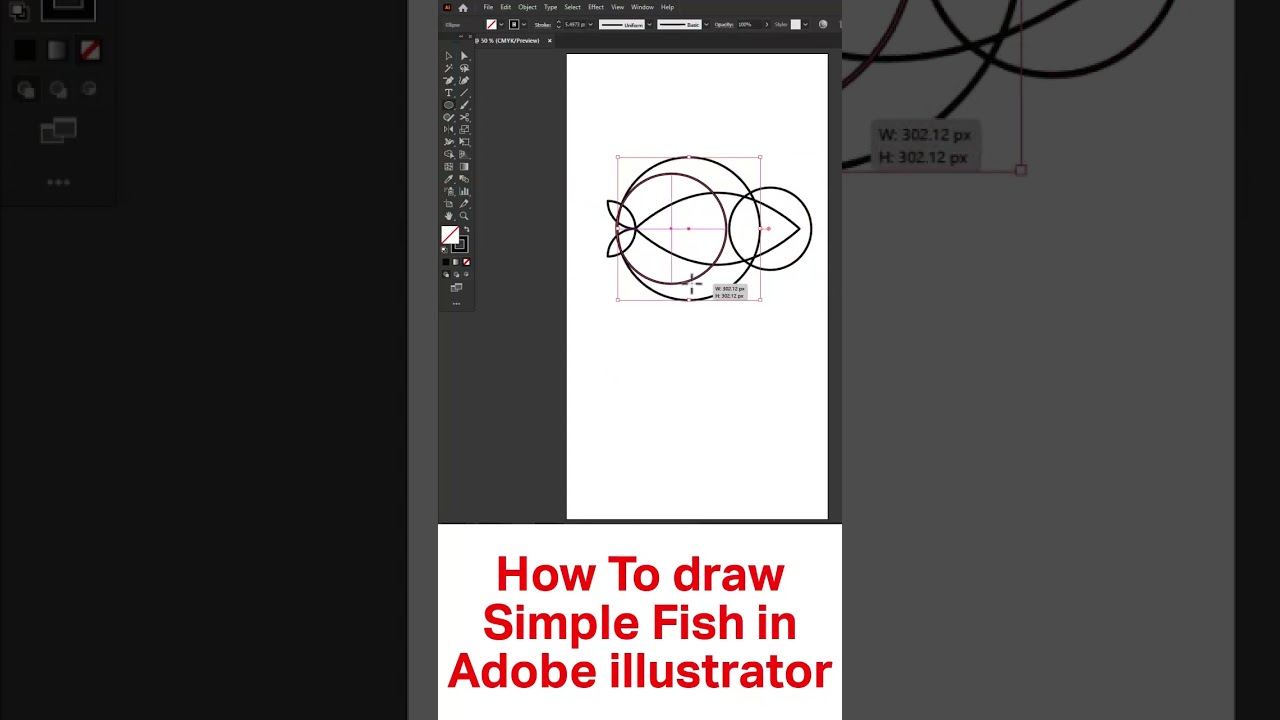The image size is (1280, 720).
Task: Select the Hand tool
Action: (x=449, y=216)
